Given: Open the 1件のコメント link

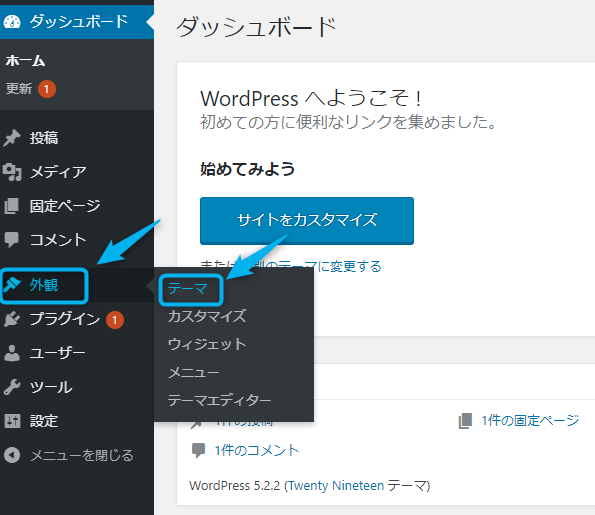Looking at the screenshot, I should (257, 450).
